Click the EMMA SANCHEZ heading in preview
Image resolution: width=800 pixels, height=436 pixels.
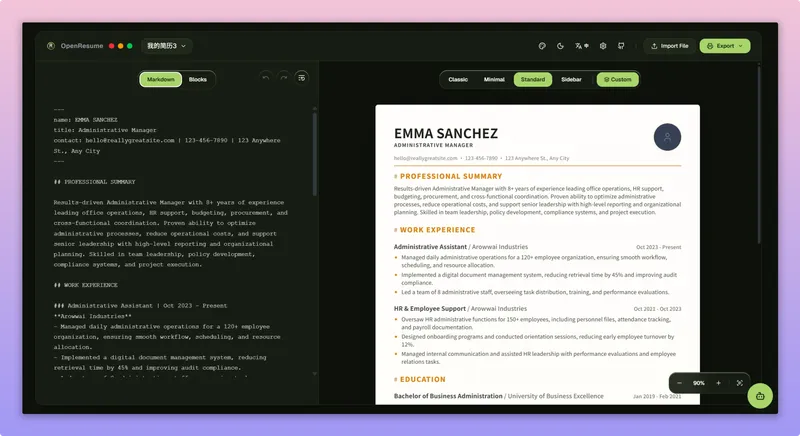(445, 134)
